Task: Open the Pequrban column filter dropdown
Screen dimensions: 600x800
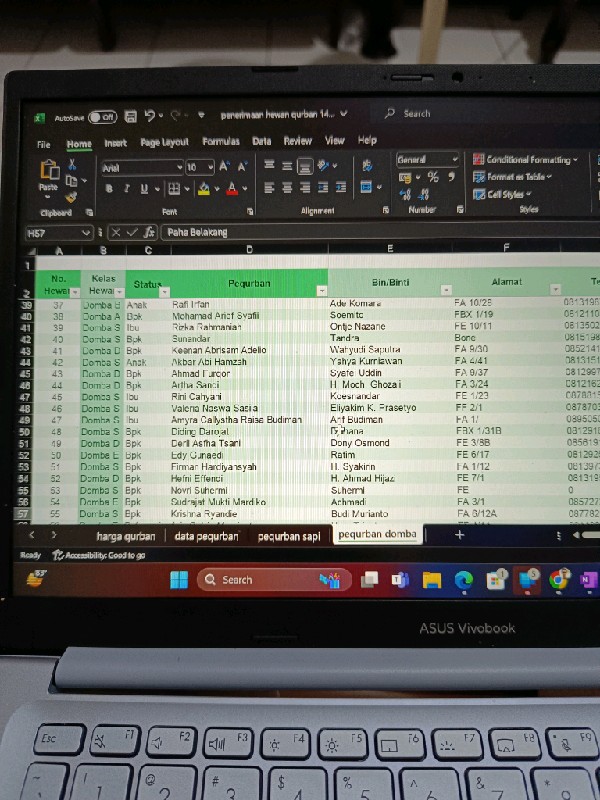Action: pos(321,290)
